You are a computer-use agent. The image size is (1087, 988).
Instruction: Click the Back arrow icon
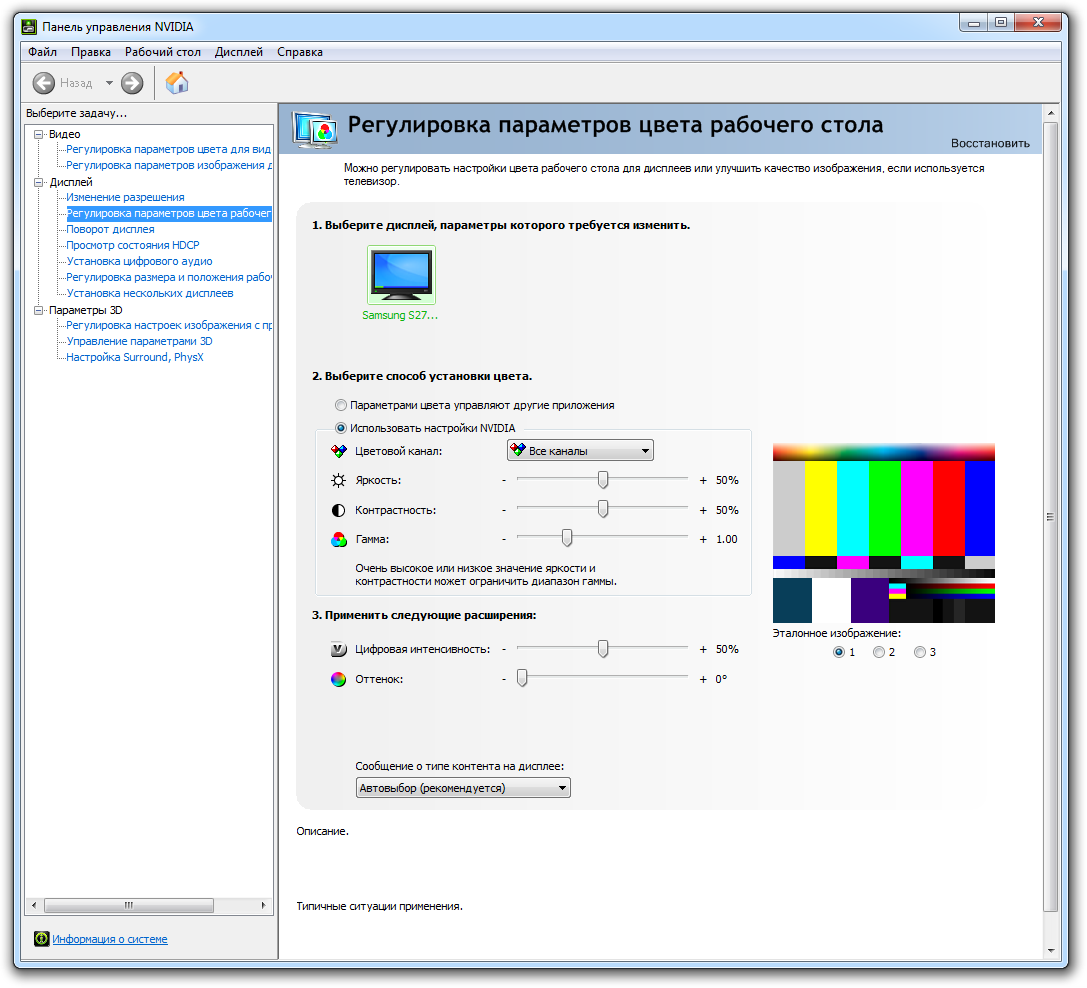[43, 83]
